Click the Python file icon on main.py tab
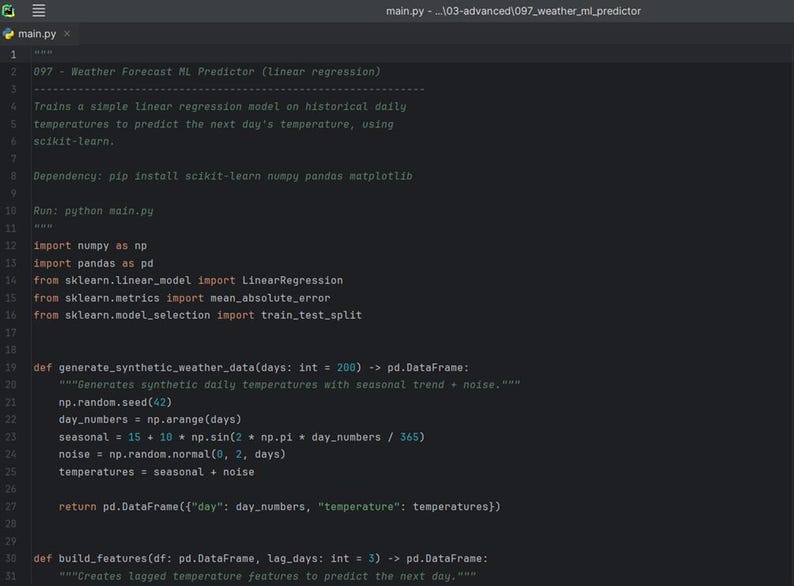 (x=9, y=34)
